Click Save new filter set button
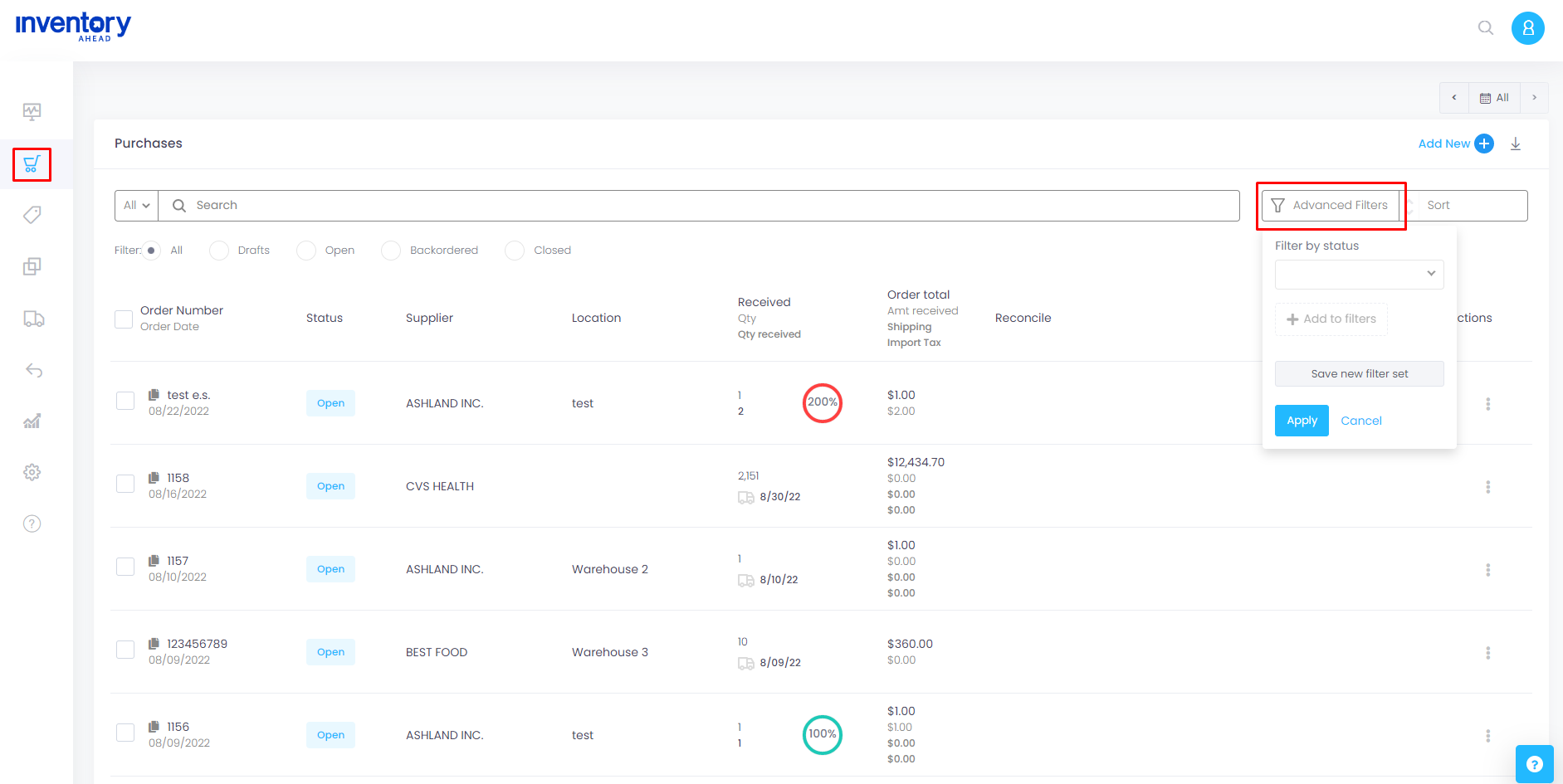 [x=1359, y=374]
